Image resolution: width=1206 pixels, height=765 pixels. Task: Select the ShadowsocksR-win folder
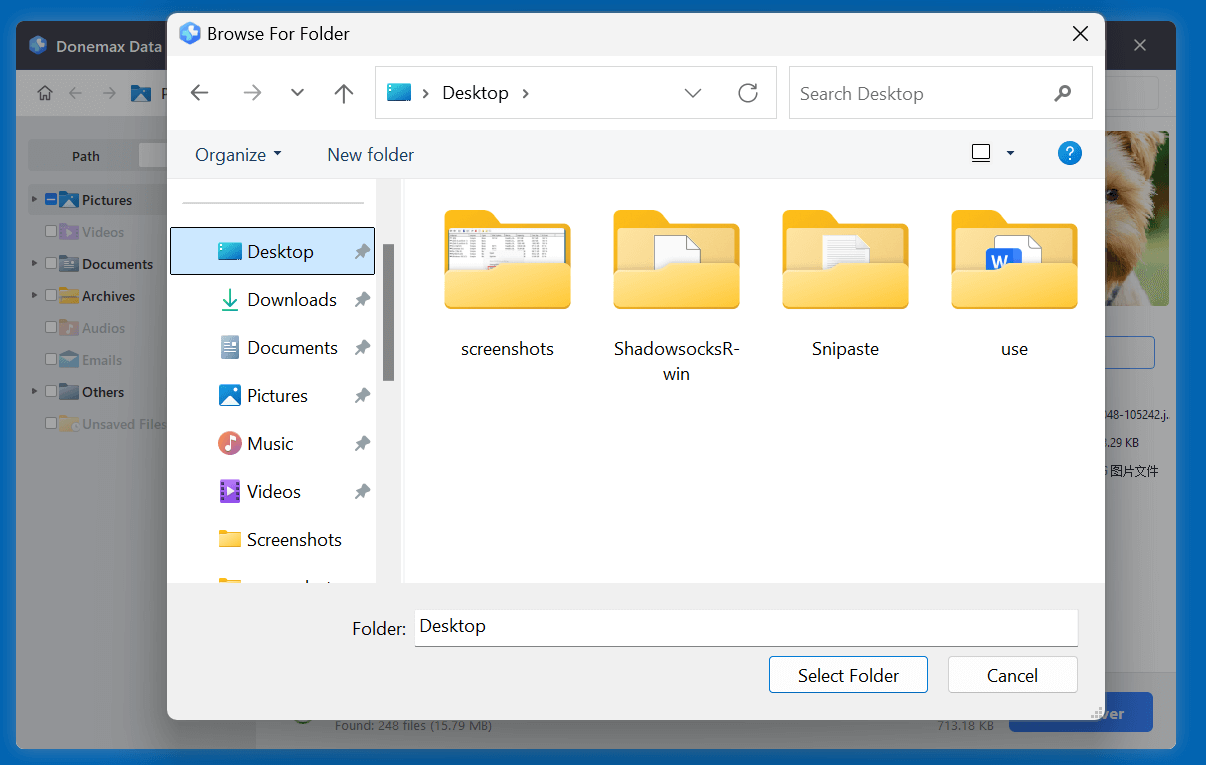pos(676,261)
